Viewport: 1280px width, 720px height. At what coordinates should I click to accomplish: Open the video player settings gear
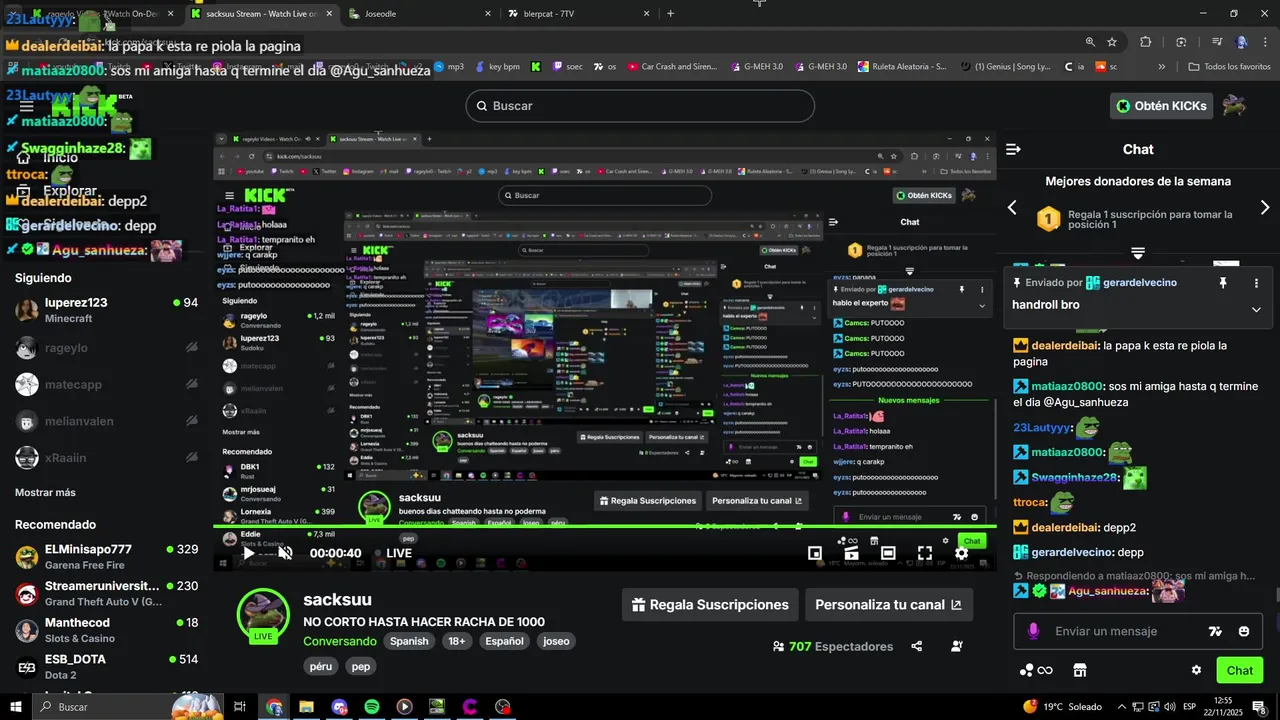961,553
